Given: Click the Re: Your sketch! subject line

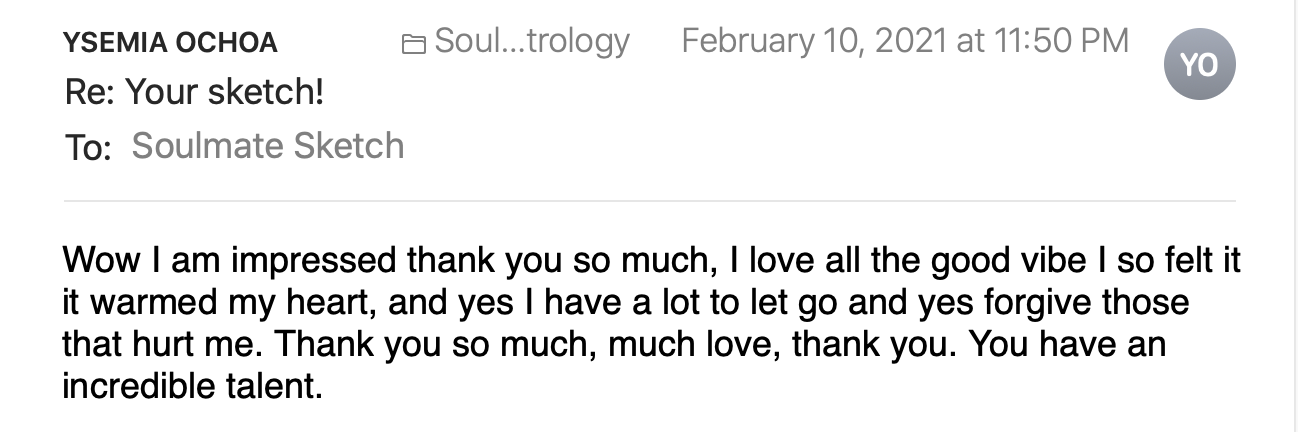Looking at the screenshot, I should click(194, 94).
